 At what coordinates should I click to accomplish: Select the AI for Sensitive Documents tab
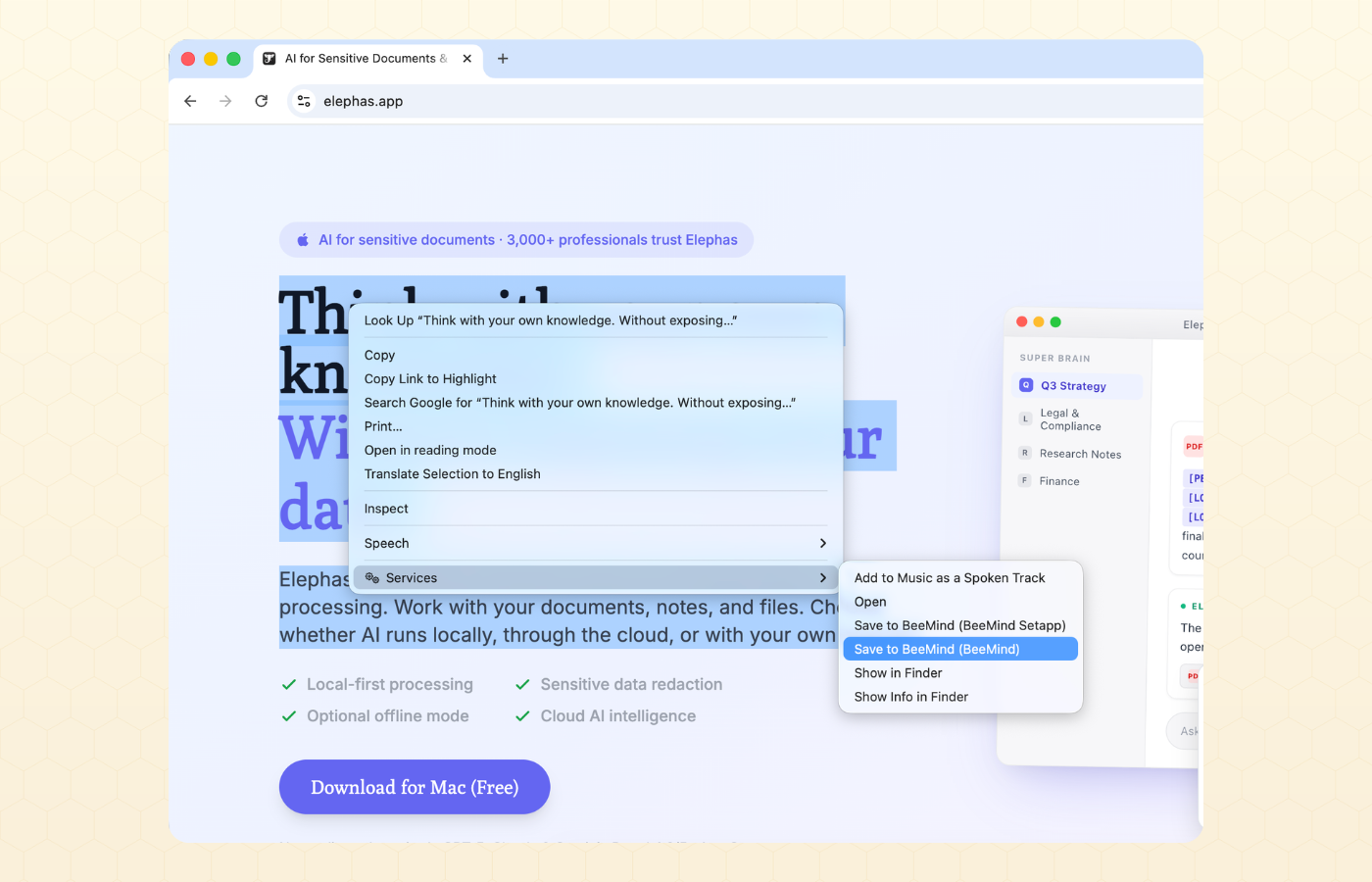pyautogui.click(x=368, y=59)
